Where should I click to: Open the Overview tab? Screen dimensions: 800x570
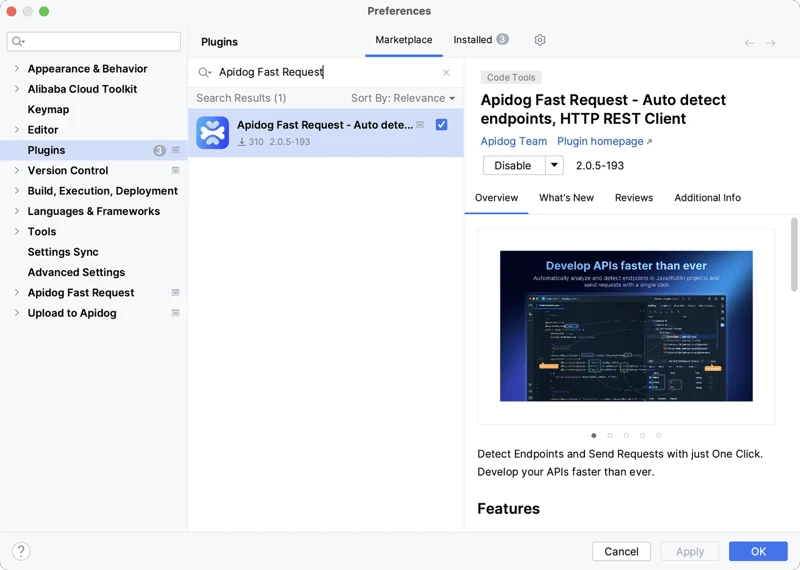coord(496,198)
